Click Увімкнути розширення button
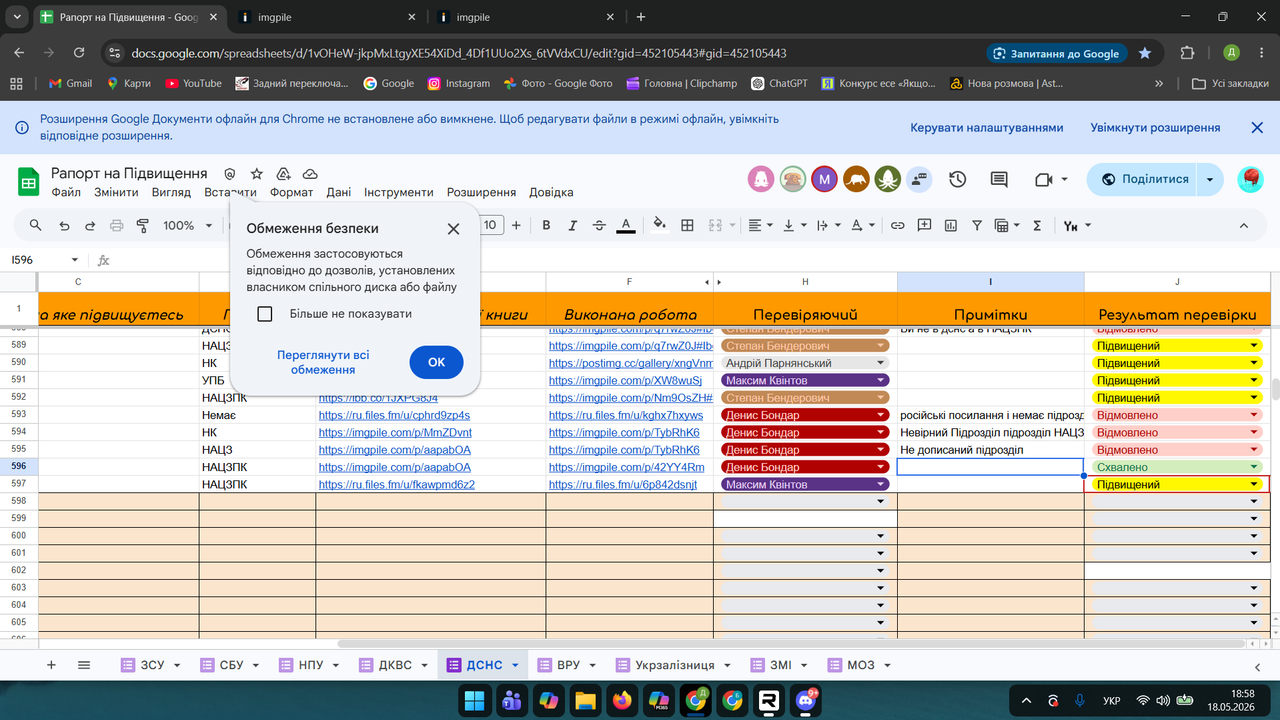Viewport: 1280px width, 720px height. tap(1155, 128)
